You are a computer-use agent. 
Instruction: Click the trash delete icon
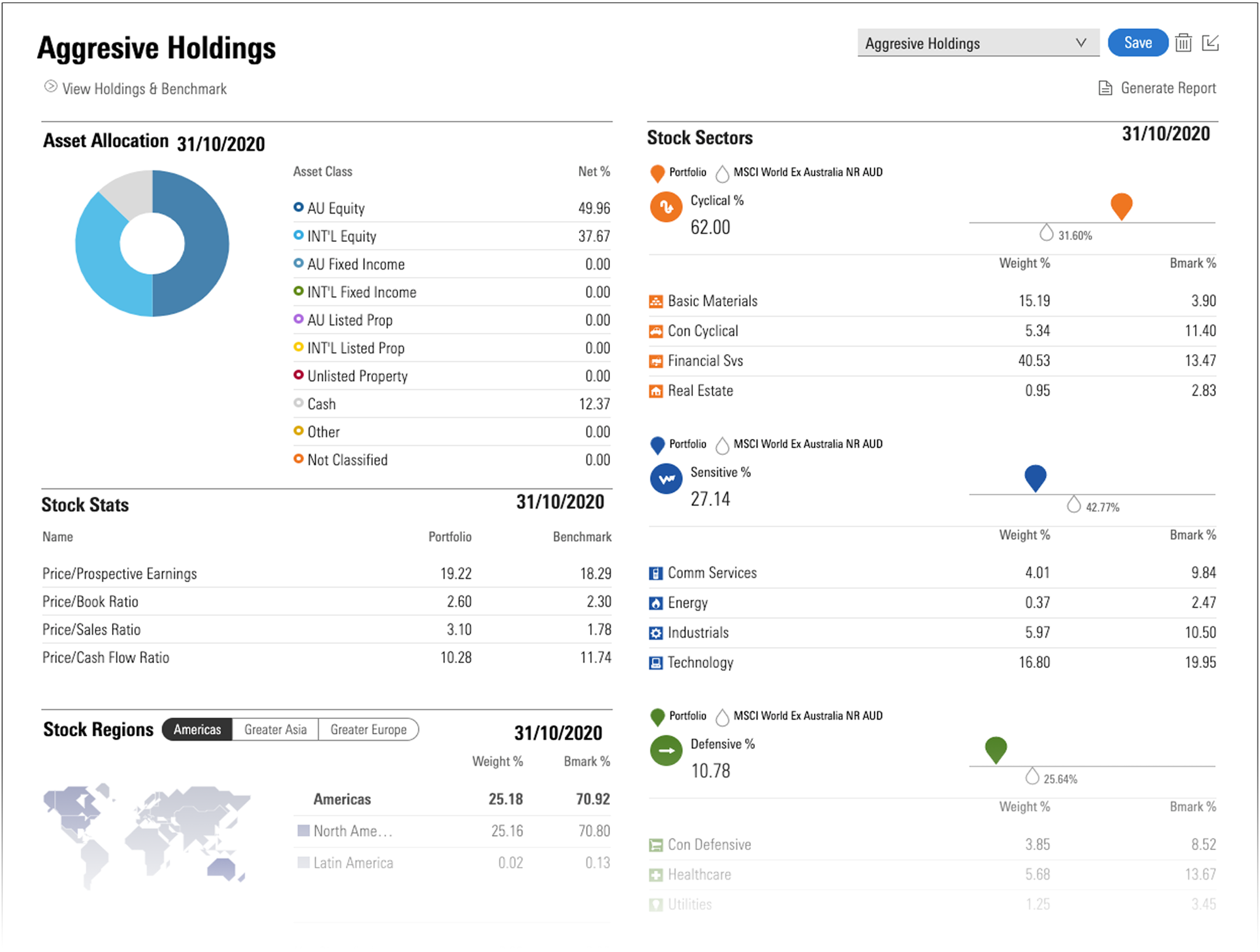point(1183,43)
